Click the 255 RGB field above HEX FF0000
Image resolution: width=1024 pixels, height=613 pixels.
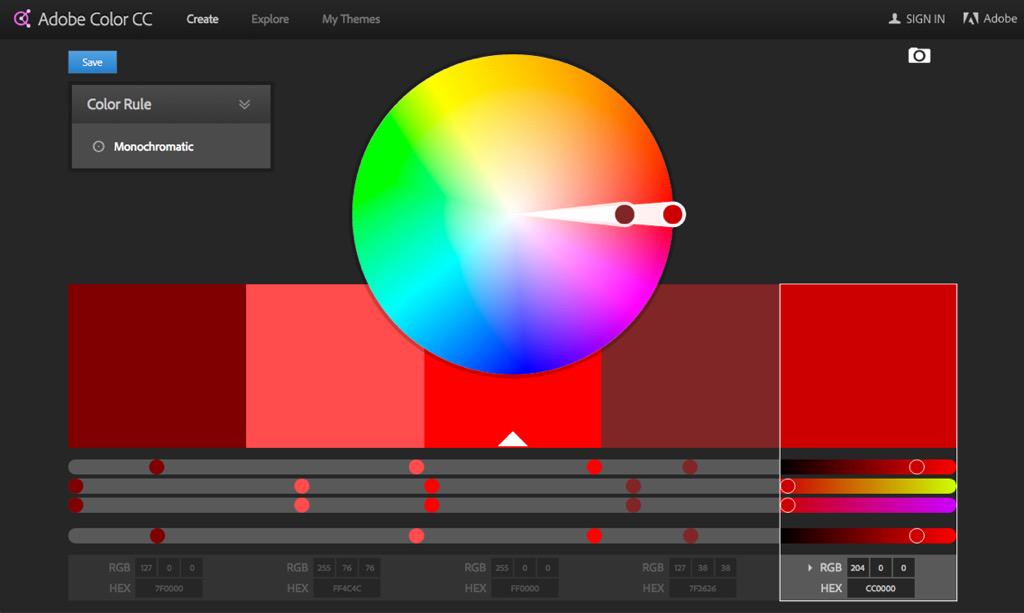pyautogui.click(x=502, y=568)
